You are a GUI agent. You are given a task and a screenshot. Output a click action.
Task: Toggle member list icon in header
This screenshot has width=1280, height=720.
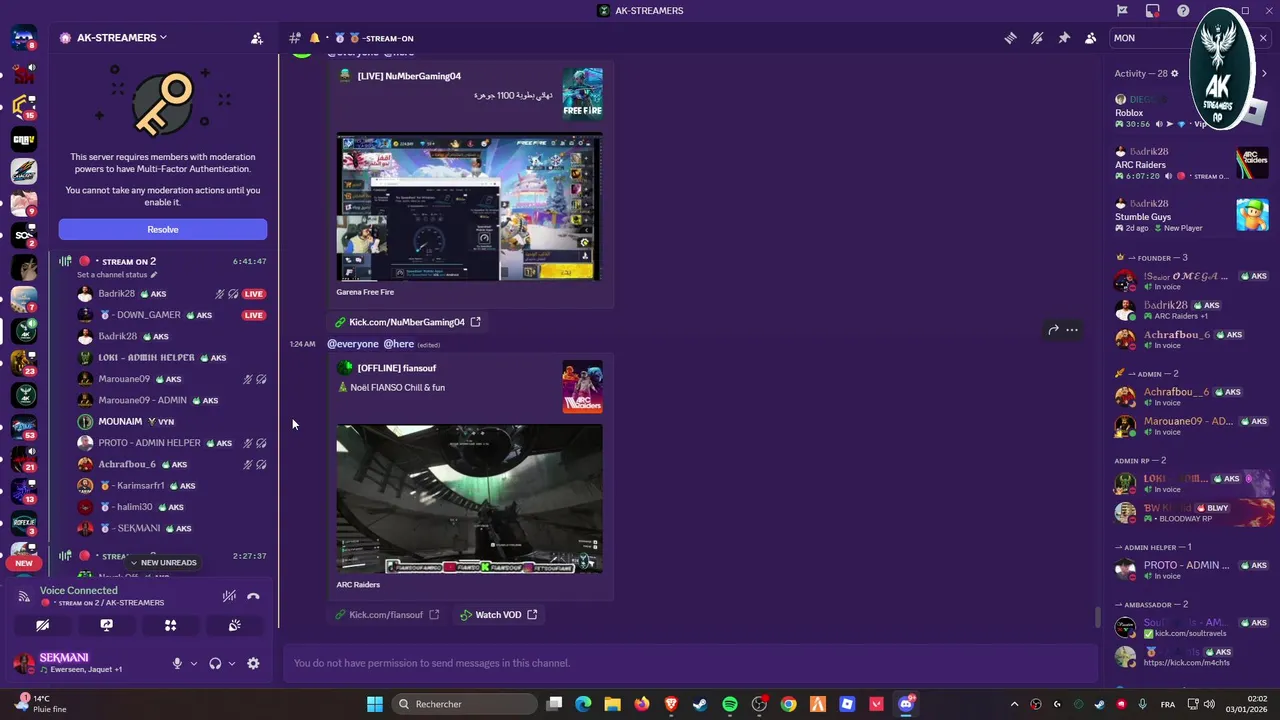pyautogui.click(x=1090, y=38)
